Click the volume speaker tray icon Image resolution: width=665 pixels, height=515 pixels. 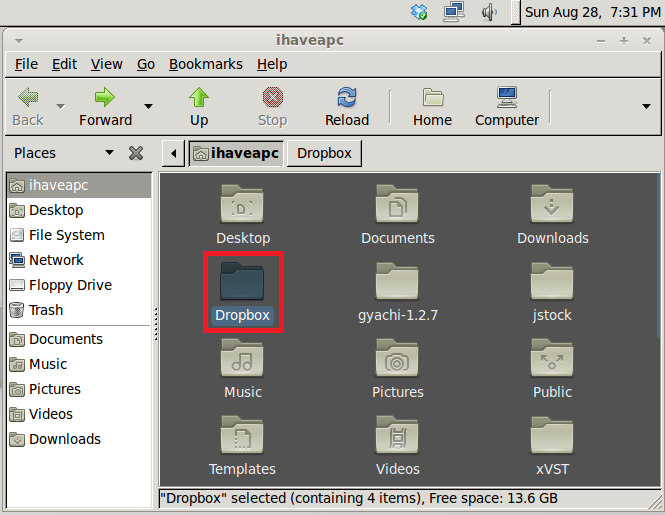(489, 12)
